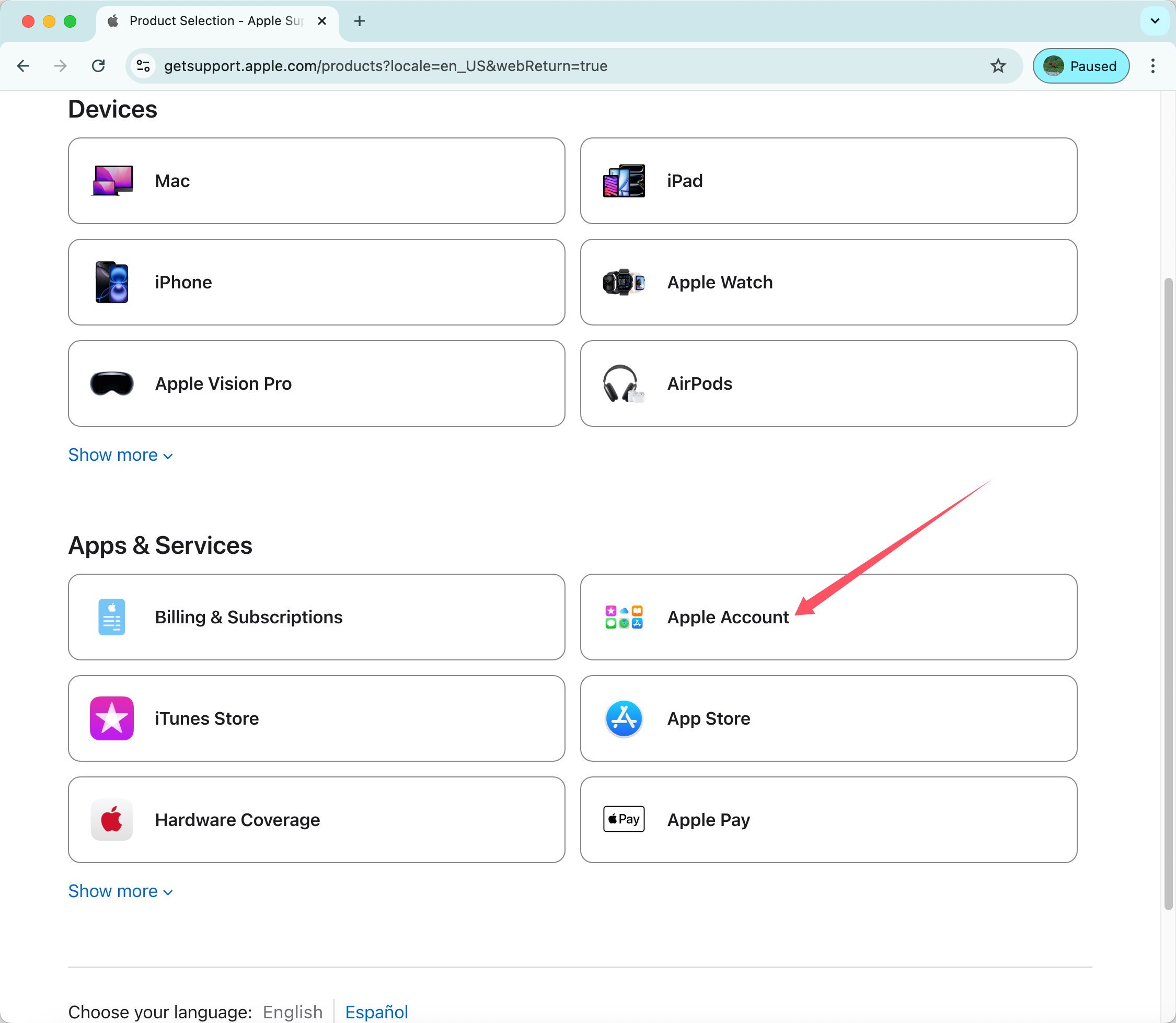Pick the Apple Watch icon

point(624,282)
